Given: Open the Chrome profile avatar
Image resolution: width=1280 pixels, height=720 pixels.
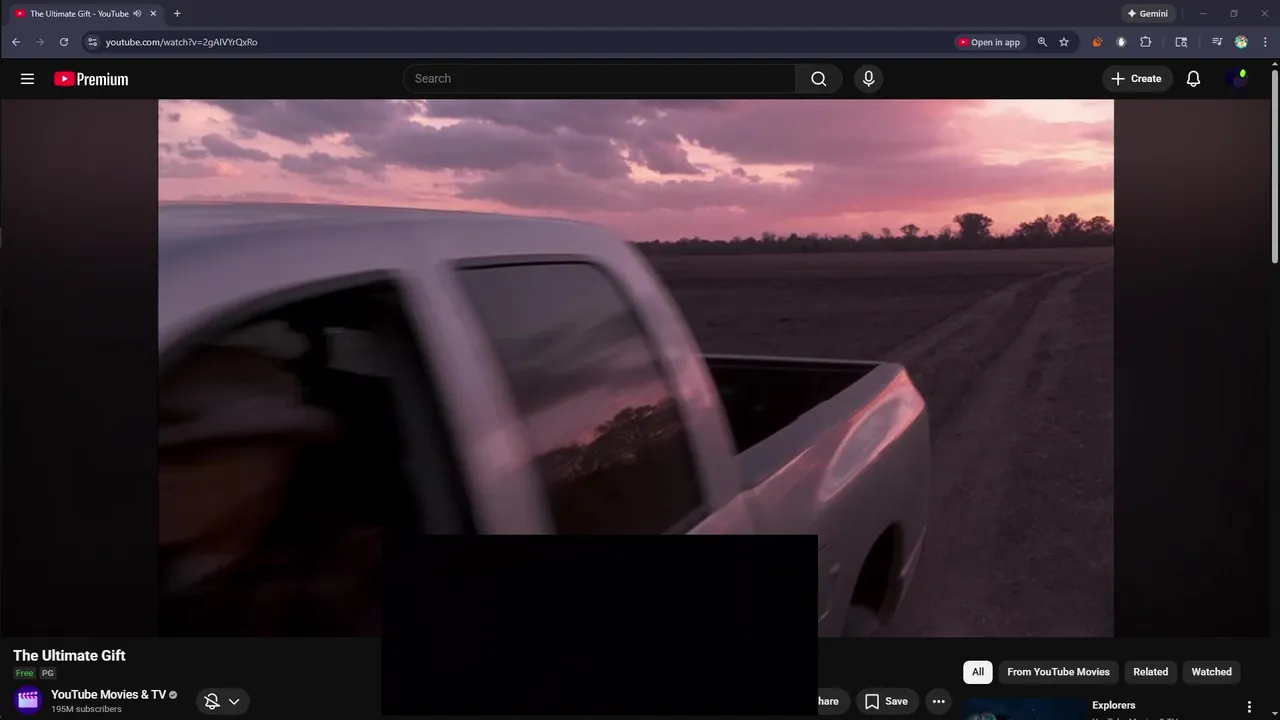Looking at the screenshot, I should point(1241,42).
